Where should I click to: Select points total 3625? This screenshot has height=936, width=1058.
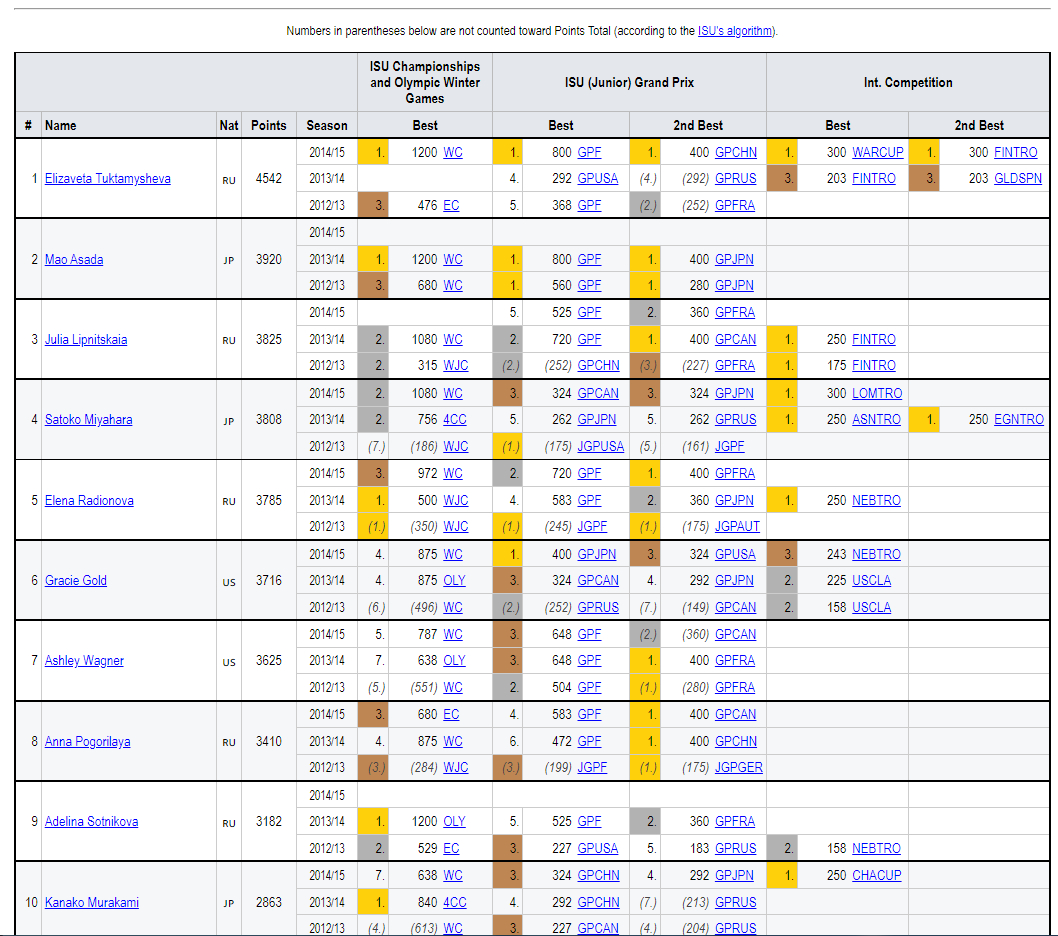pos(269,661)
